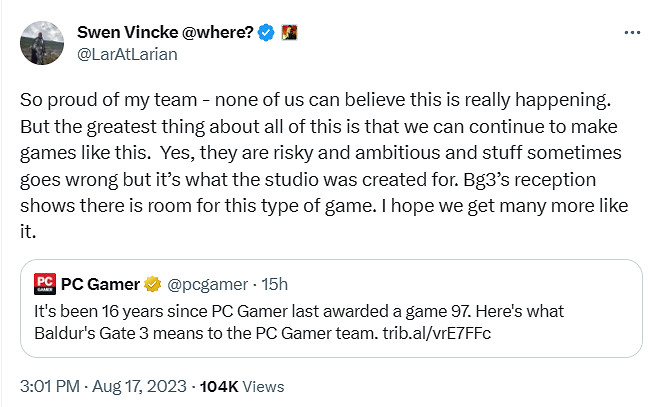Click the blue verified checkmark badge
Viewport: 656px width, 407px height.
266,32
